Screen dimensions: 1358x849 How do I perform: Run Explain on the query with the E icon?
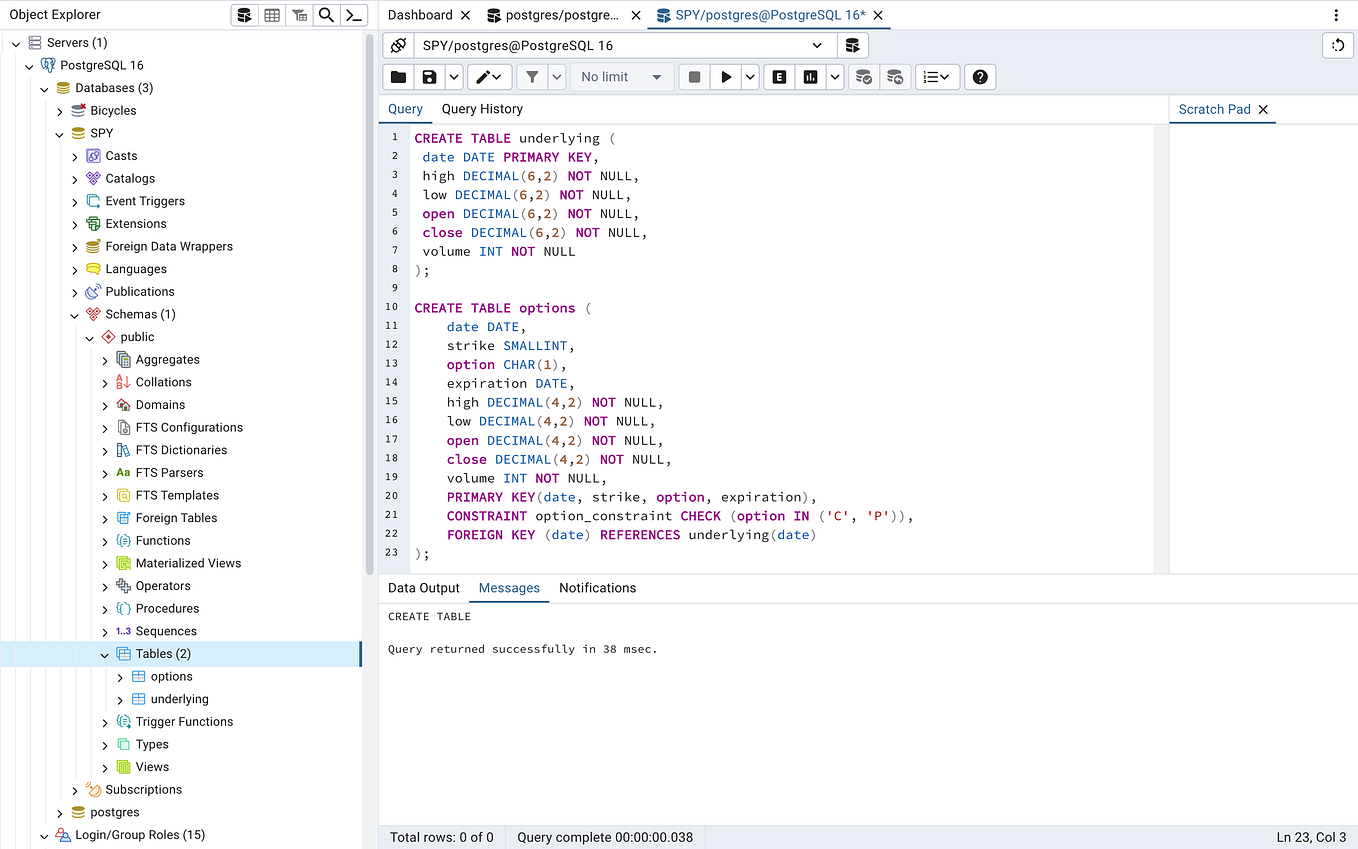click(778, 76)
